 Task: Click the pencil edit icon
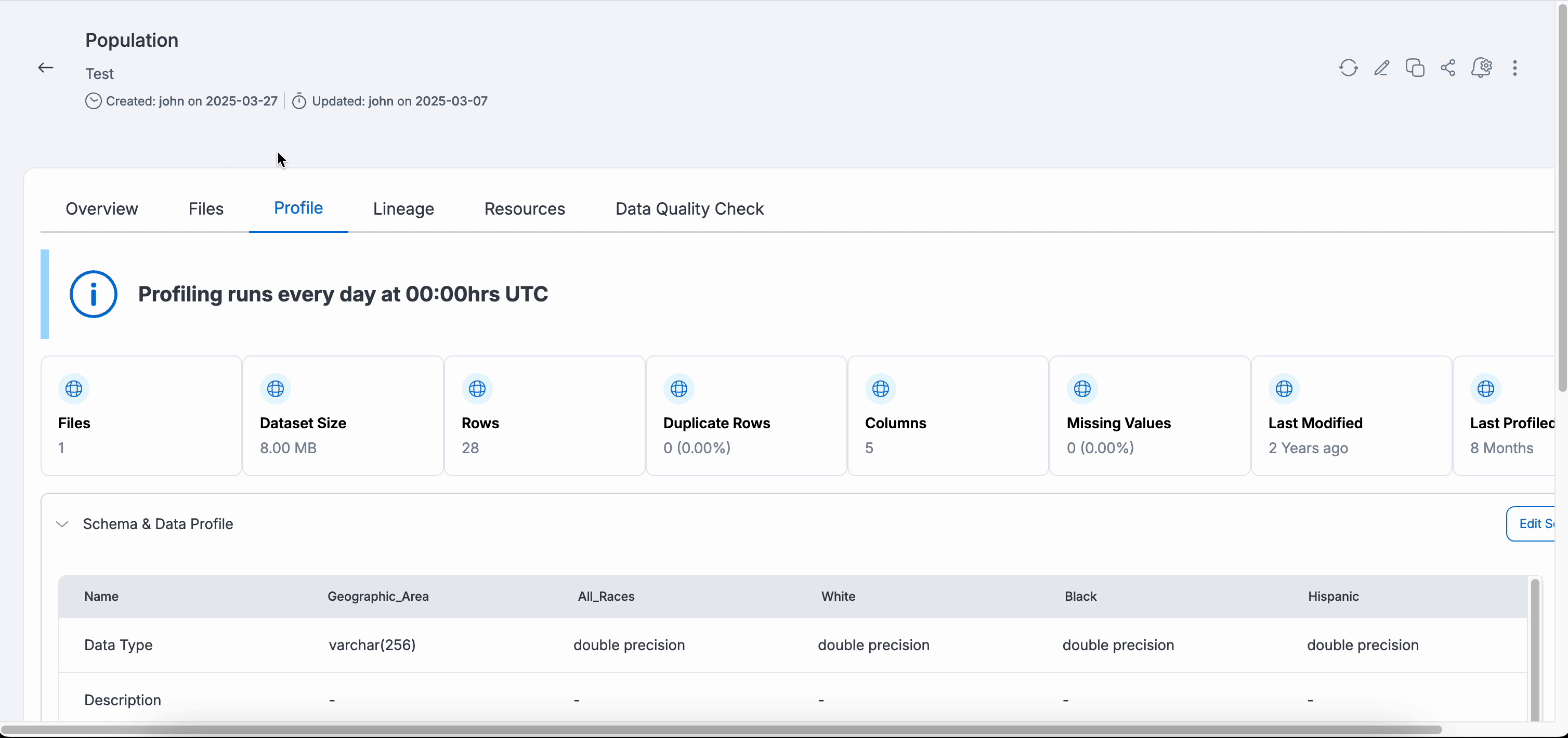1382,68
